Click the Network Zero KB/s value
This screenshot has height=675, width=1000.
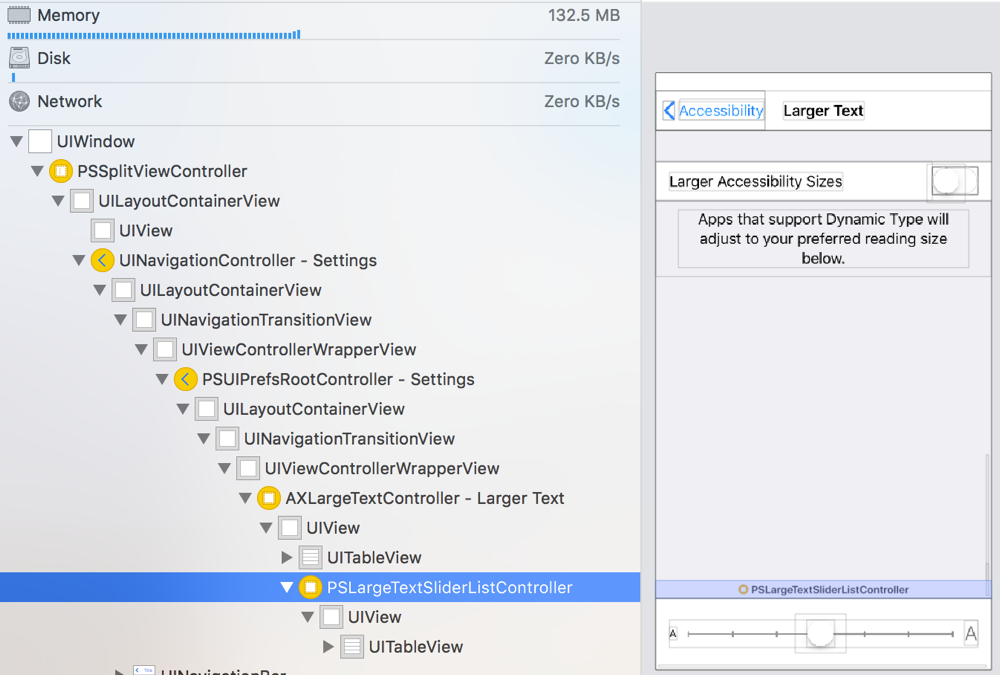[582, 101]
